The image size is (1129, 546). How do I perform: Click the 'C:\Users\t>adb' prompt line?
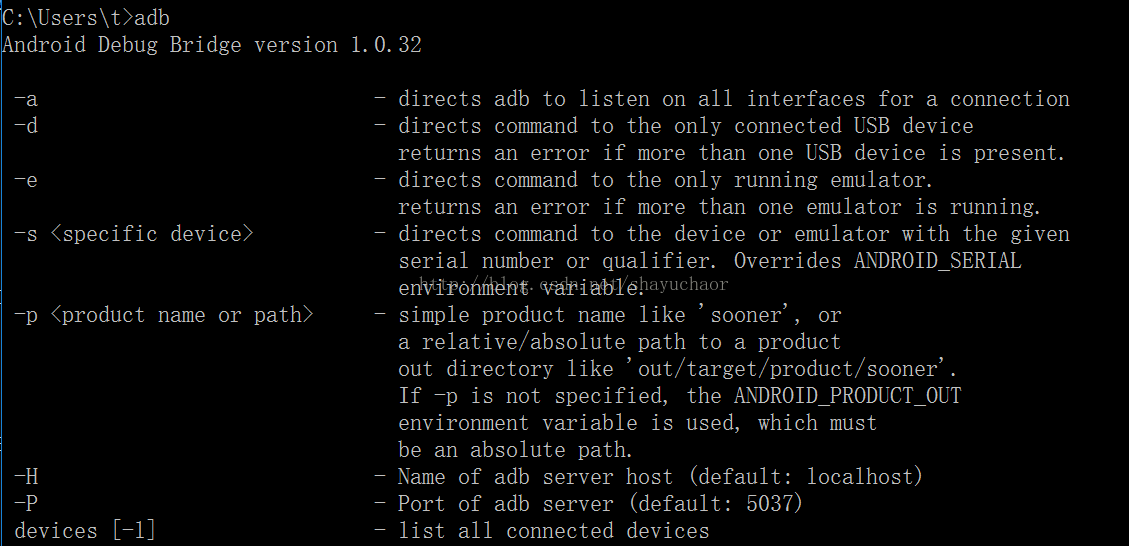pos(86,17)
